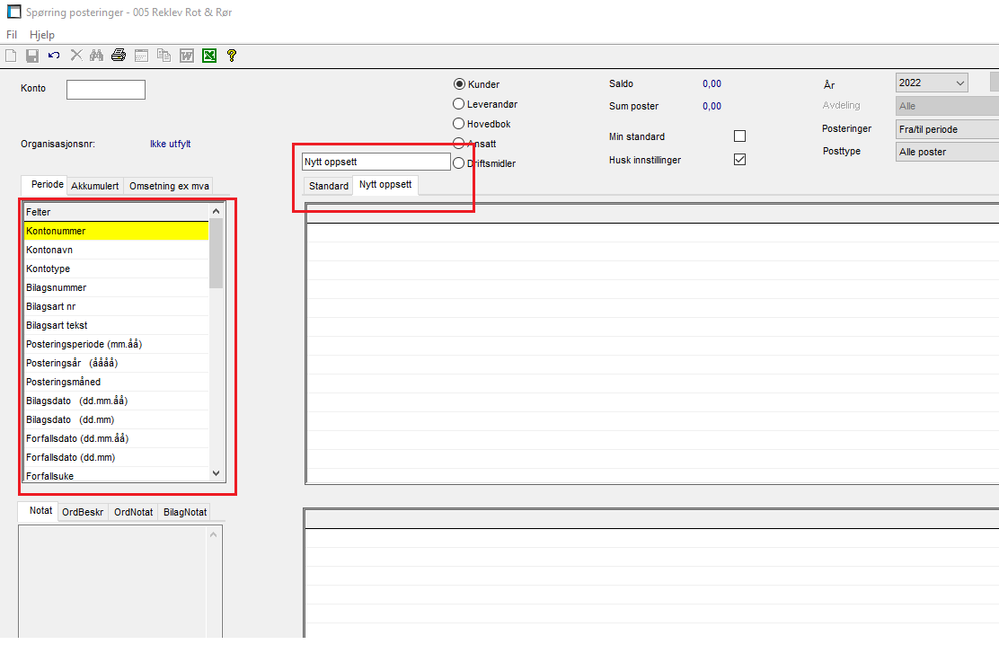Select Bilagsdato (dd.mm.åå) field
999x652 pixels.
tap(117, 400)
